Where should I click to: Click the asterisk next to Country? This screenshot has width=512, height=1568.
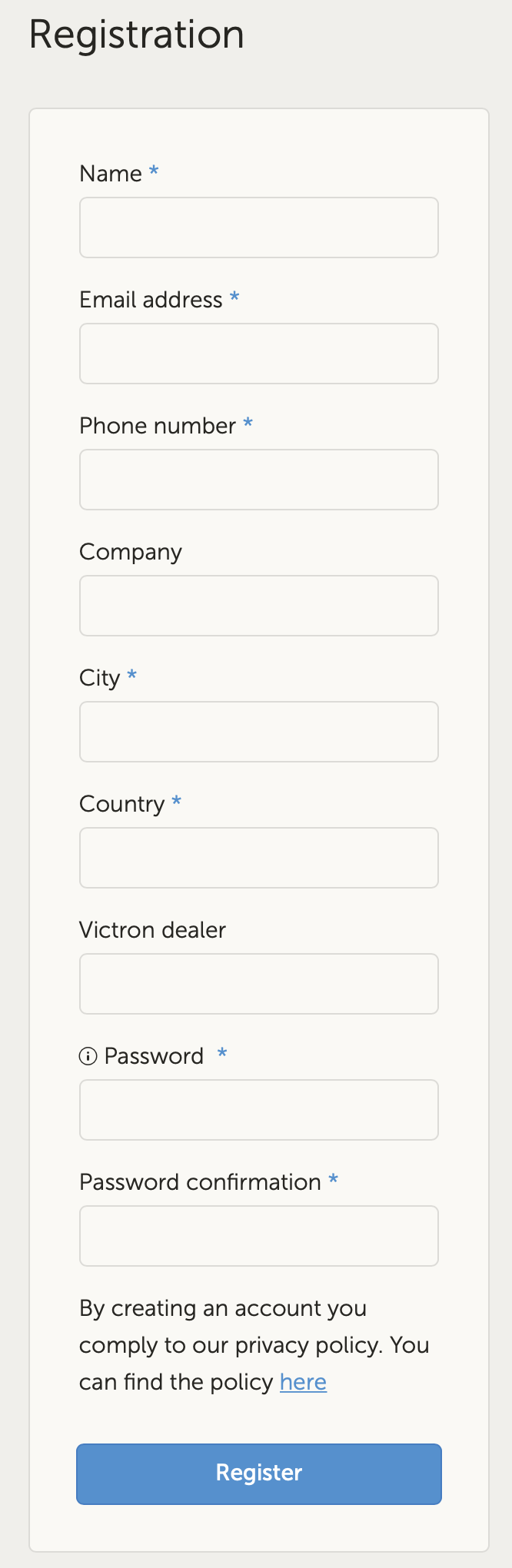(176, 803)
